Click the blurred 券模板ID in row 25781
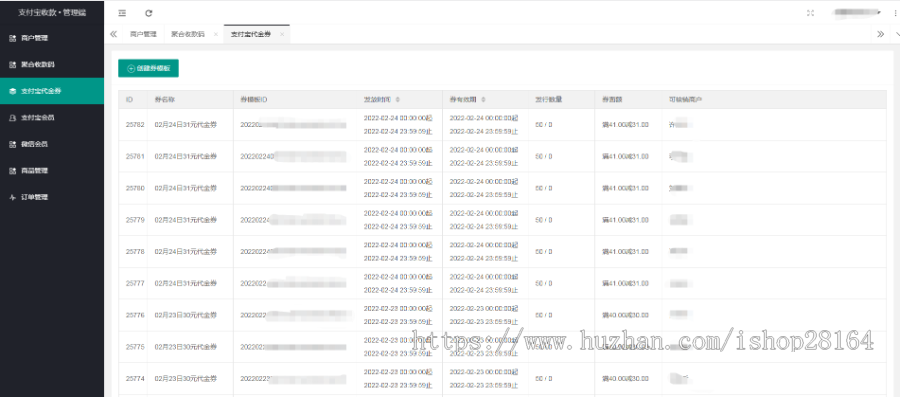900x397 pixels. (293, 156)
